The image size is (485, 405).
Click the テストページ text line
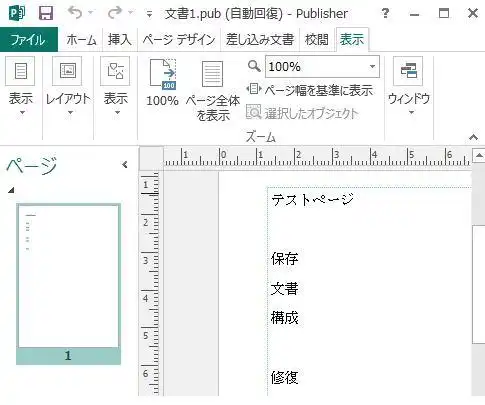(x=312, y=200)
